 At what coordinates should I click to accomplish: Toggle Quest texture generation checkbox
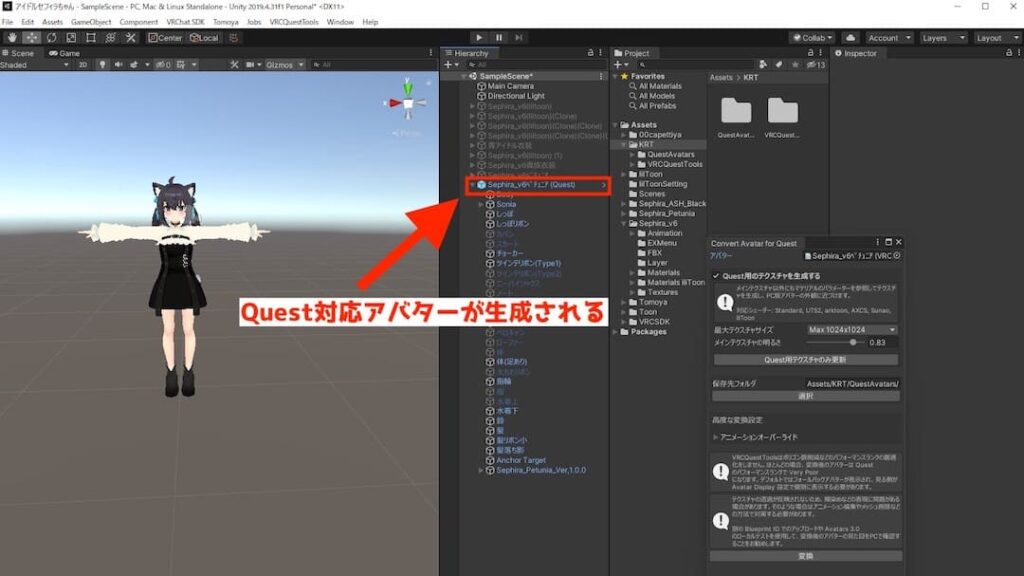[x=716, y=276]
